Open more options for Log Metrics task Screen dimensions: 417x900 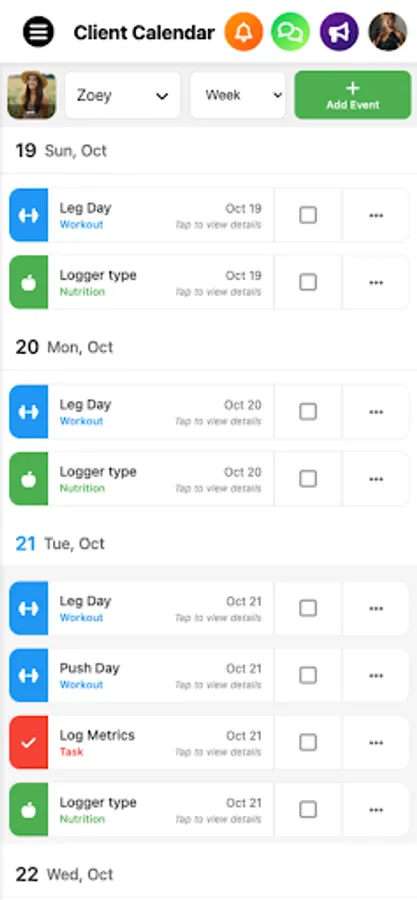[x=376, y=743]
